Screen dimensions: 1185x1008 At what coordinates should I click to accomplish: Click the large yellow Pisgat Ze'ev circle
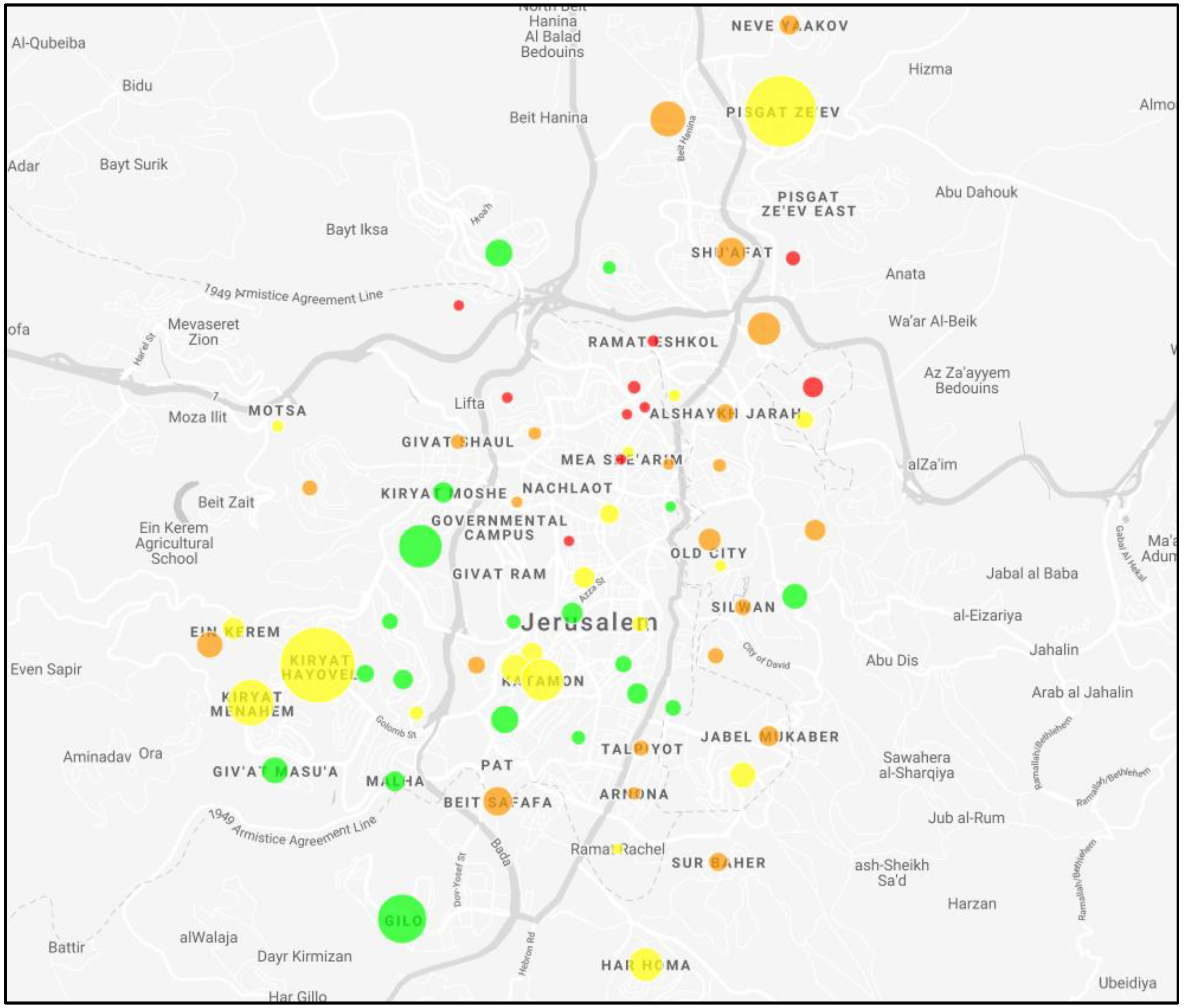[x=780, y=111]
